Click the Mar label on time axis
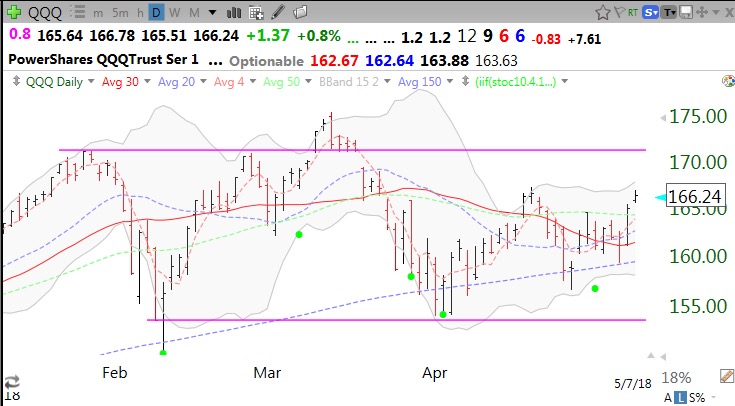The image size is (735, 406). 267,373
